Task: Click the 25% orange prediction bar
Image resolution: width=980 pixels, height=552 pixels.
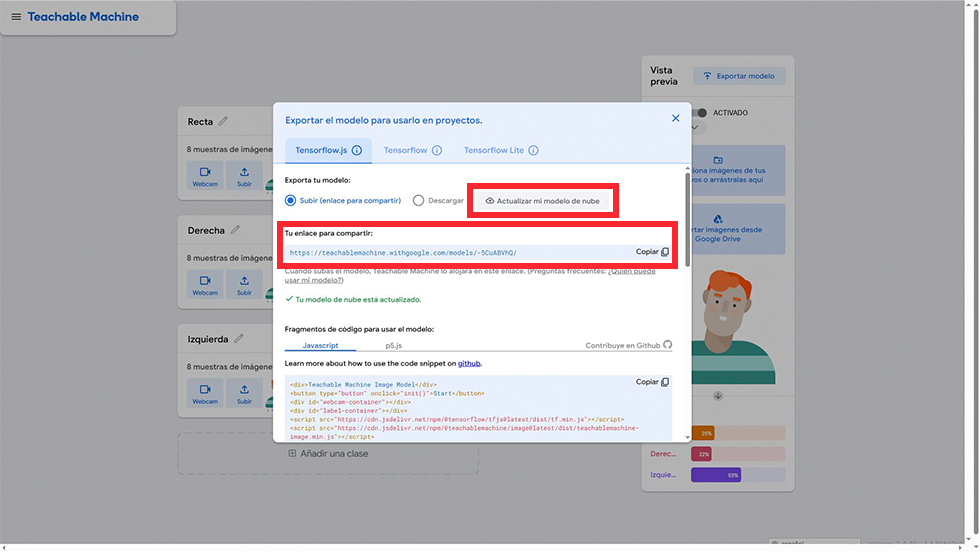Action: pos(738,433)
